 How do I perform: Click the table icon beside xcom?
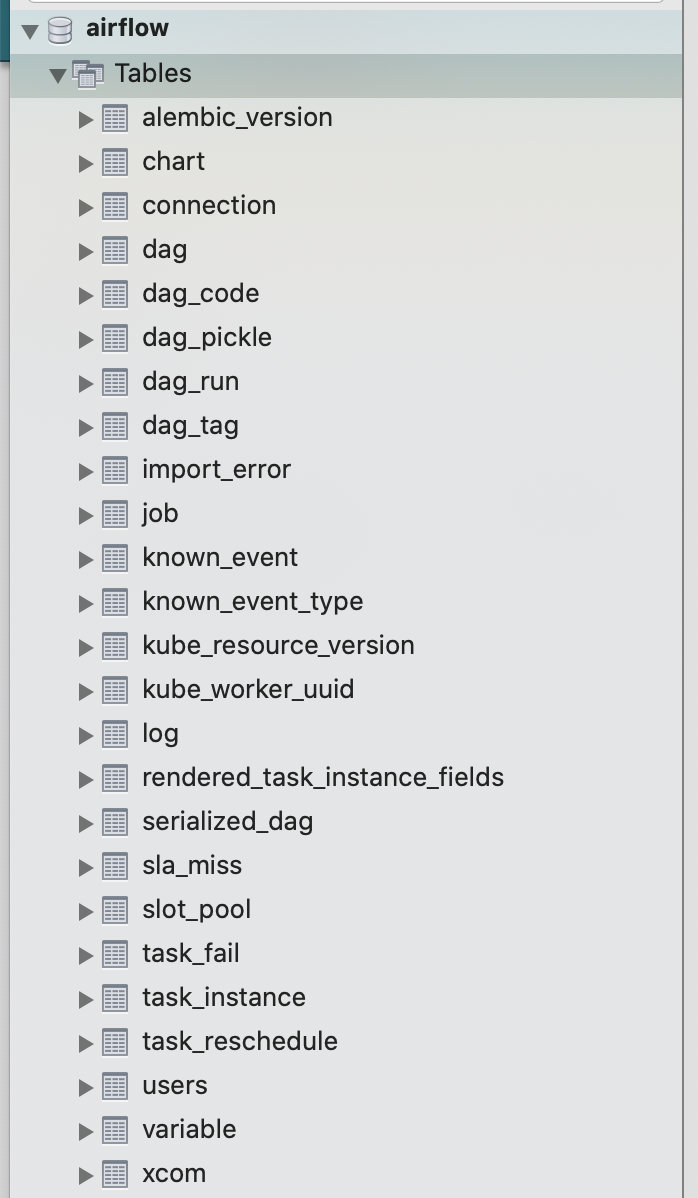click(115, 1174)
